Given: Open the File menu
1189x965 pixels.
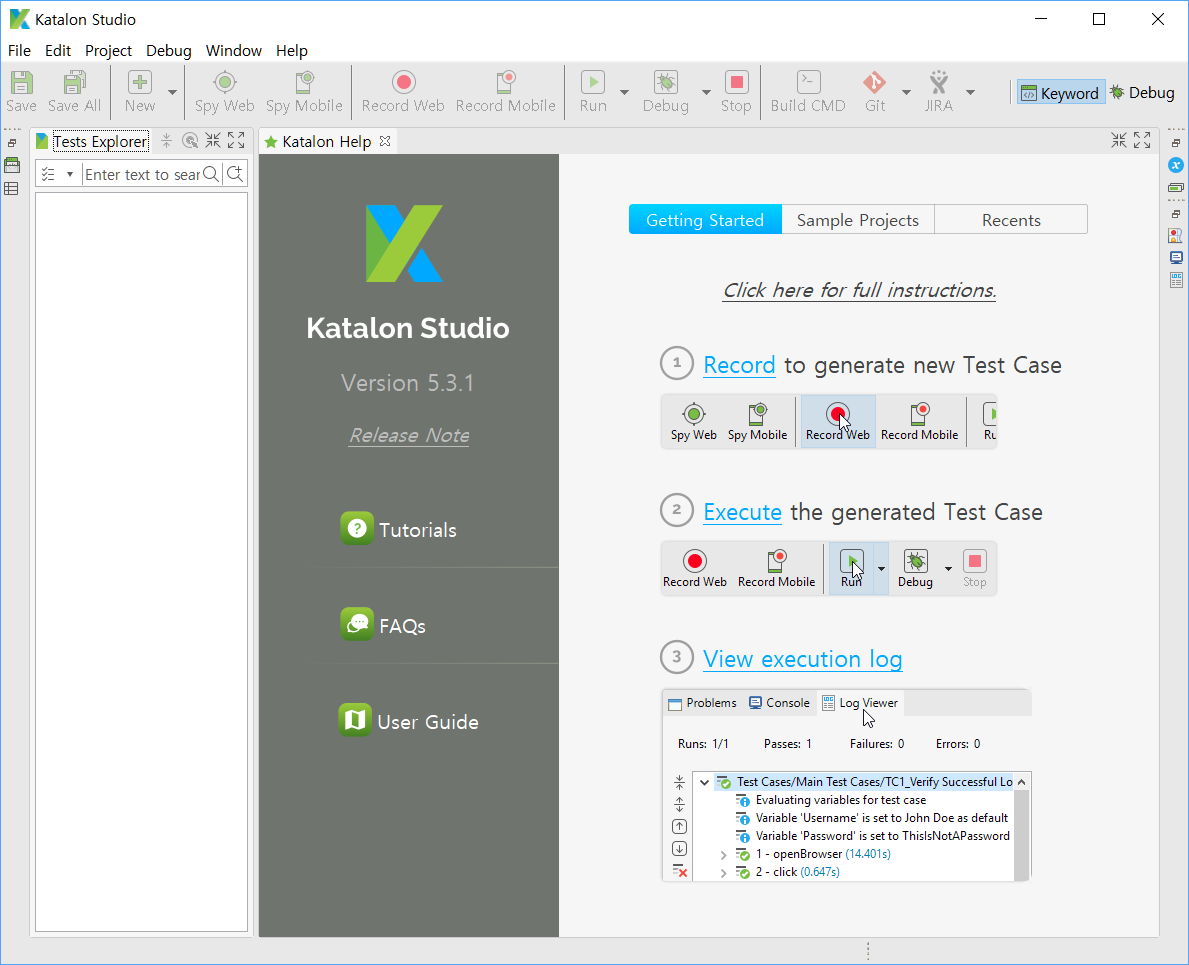Looking at the screenshot, I should pos(19,51).
